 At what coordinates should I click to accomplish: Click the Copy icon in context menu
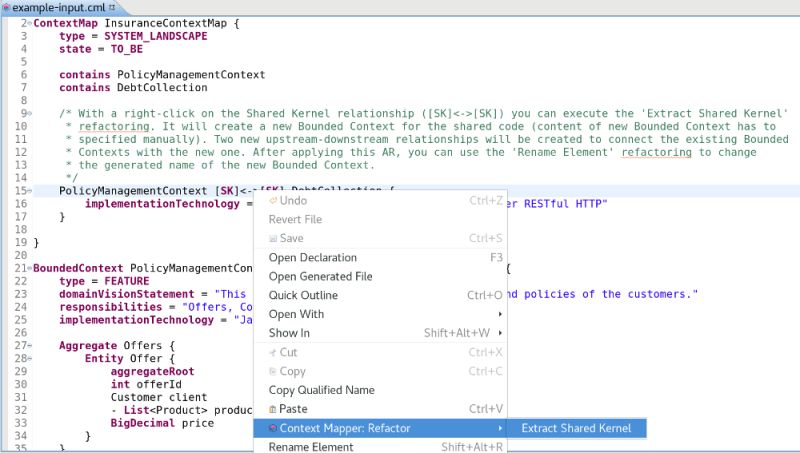point(273,371)
